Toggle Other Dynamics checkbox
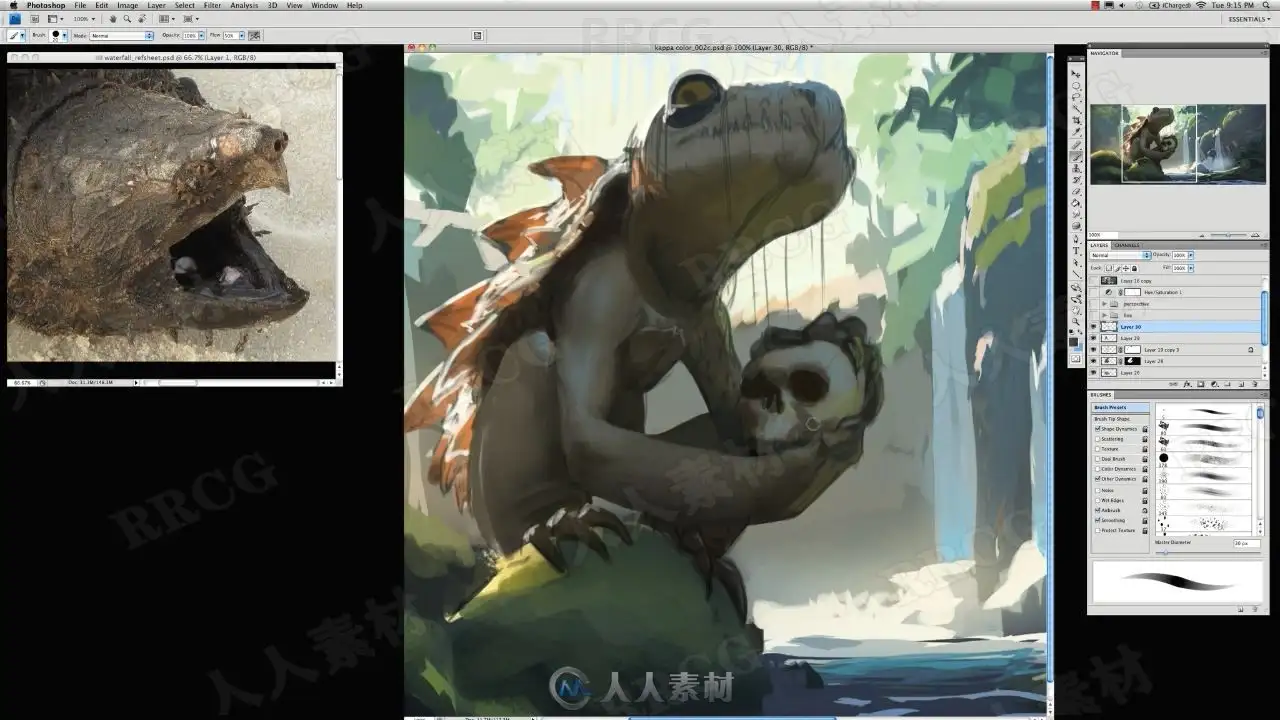This screenshot has width=1280, height=720. click(x=1098, y=479)
